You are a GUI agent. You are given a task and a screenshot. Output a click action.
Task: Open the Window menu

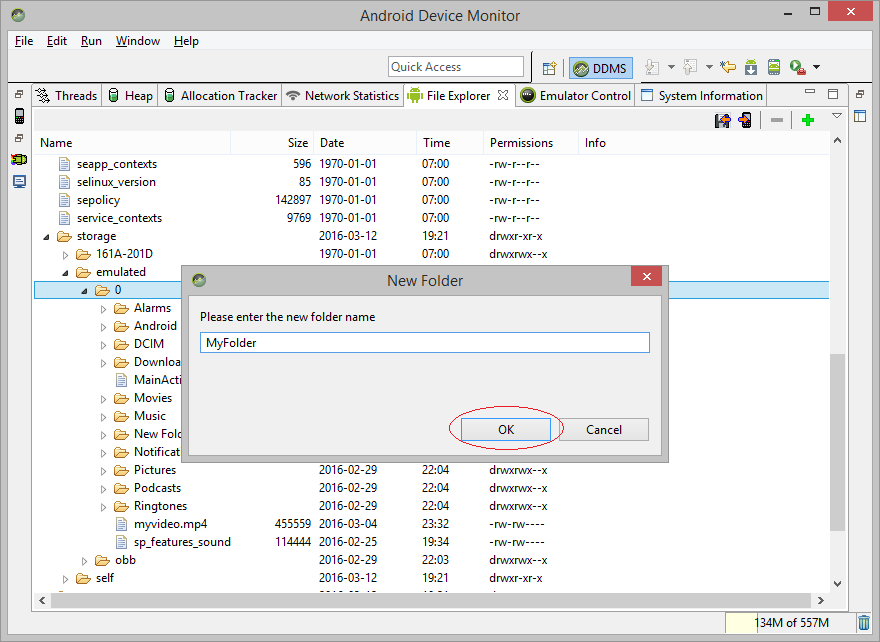pyautogui.click(x=138, y=41)
